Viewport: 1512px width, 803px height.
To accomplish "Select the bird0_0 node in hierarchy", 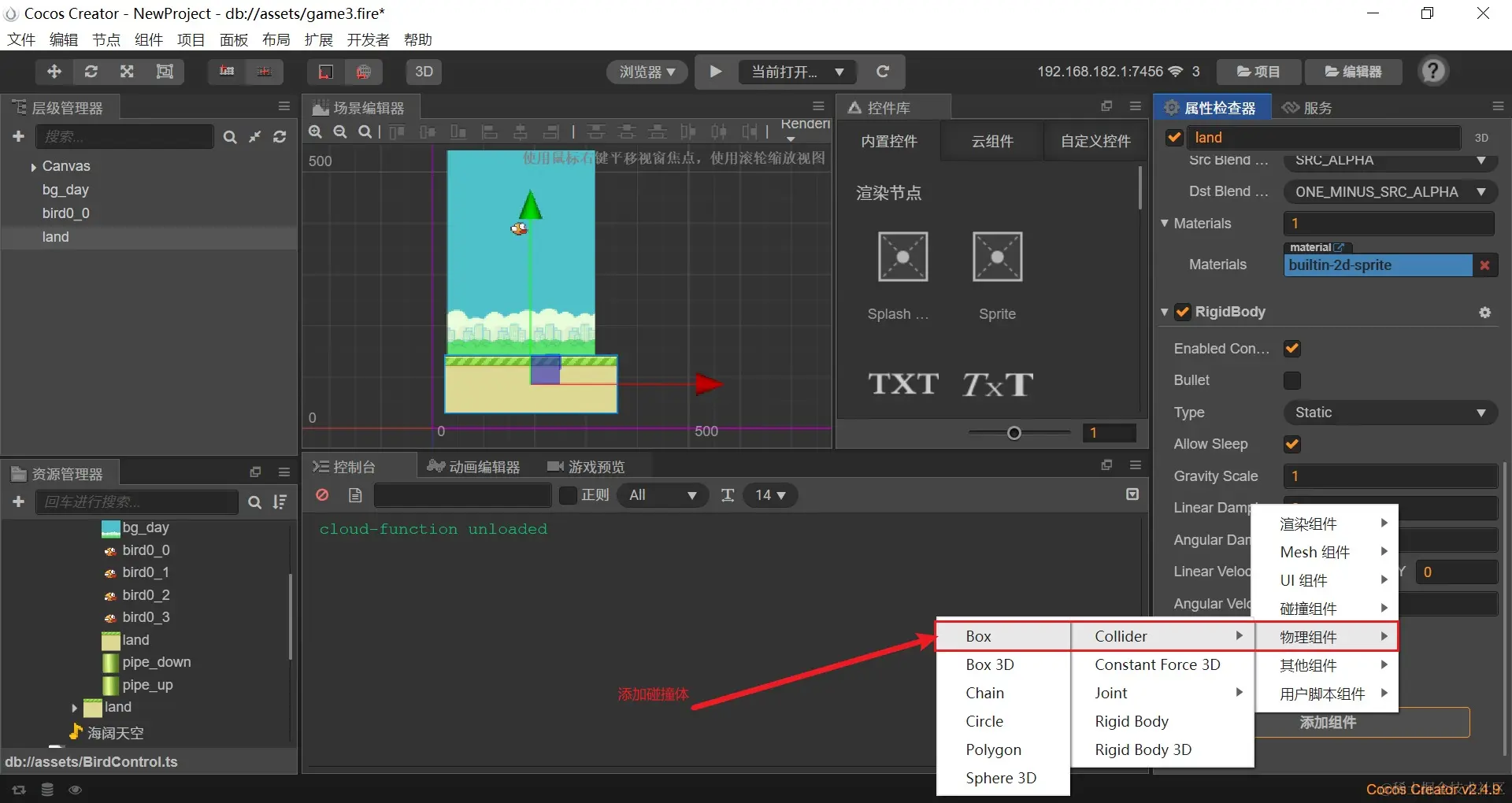I will 66,213.
